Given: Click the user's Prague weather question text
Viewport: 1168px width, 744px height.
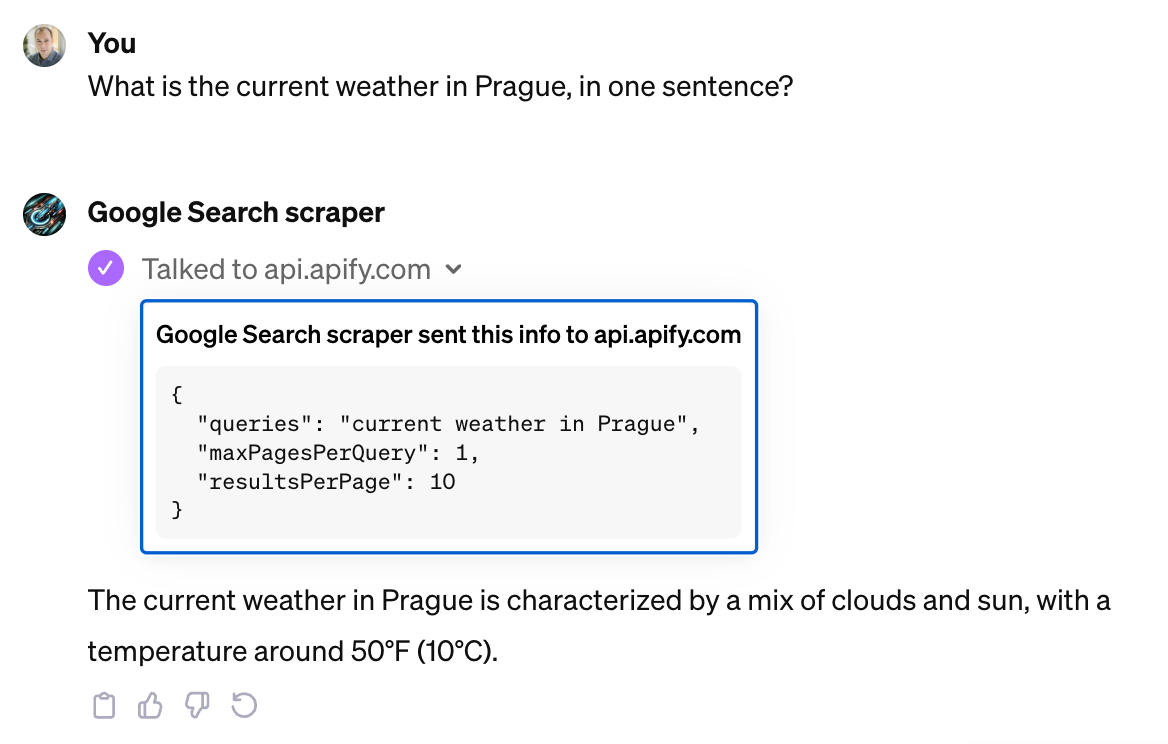Looking at the screenshot, I should (440, 86).
